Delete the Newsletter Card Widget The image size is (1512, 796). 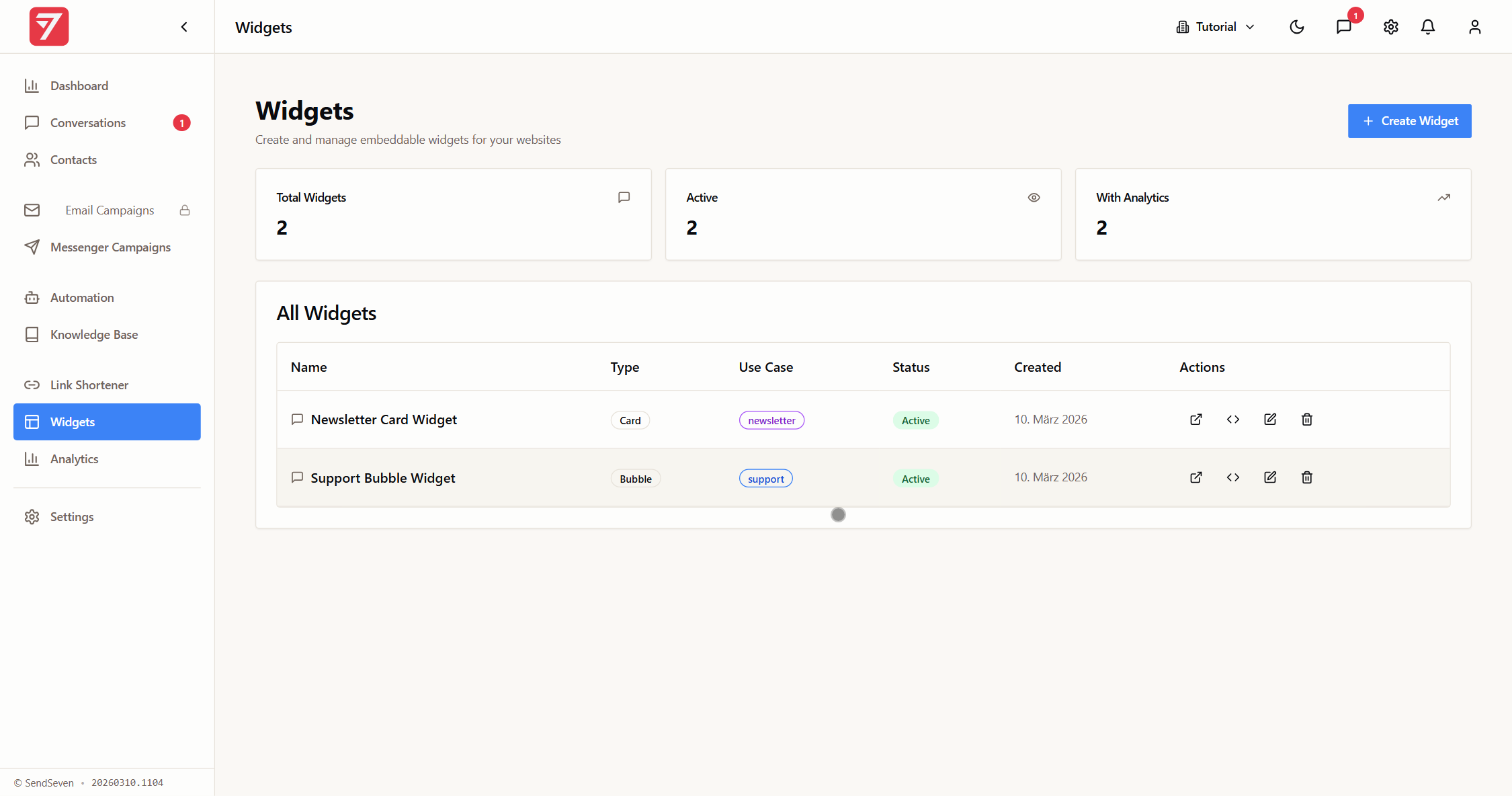point(1307,420)
